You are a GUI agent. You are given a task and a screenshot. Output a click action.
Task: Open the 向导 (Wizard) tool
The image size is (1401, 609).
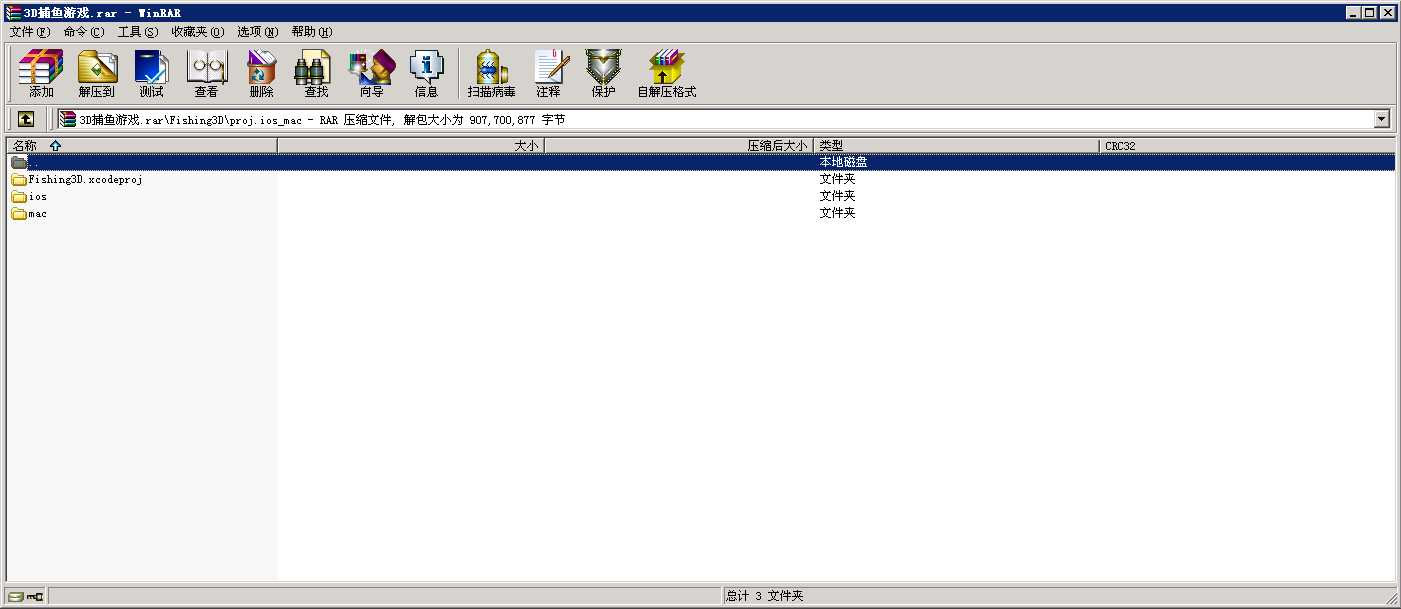tap(371, 73)
